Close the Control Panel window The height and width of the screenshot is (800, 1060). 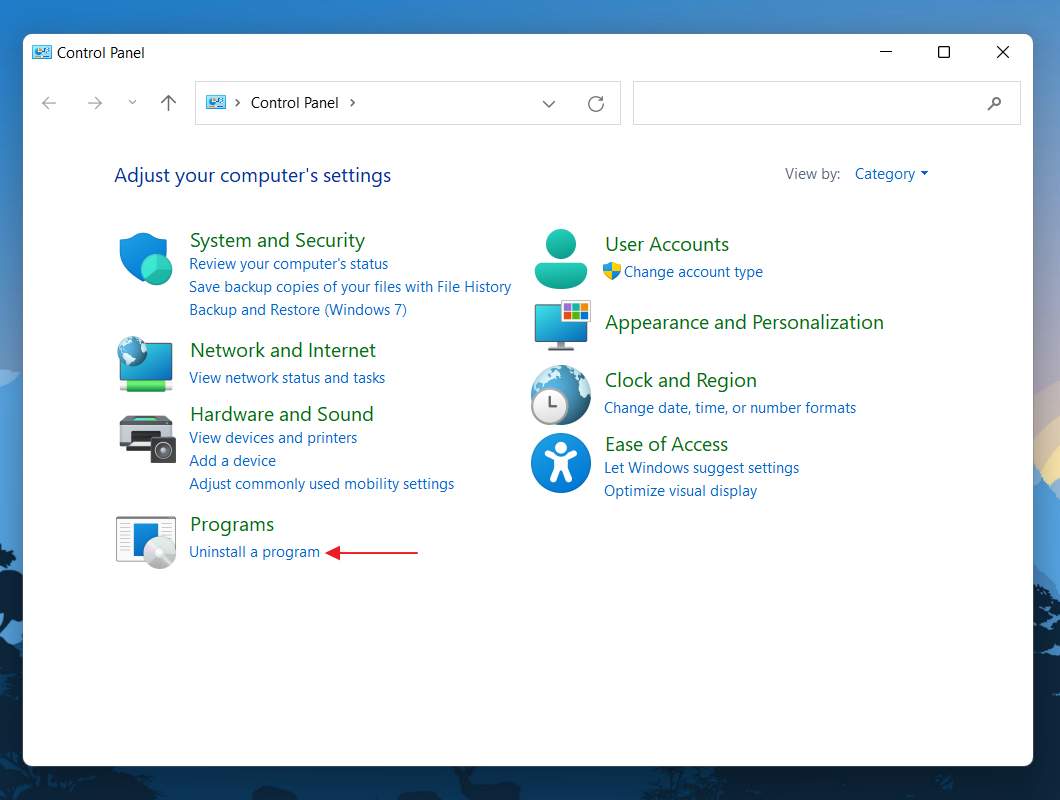click(1003, 52)
